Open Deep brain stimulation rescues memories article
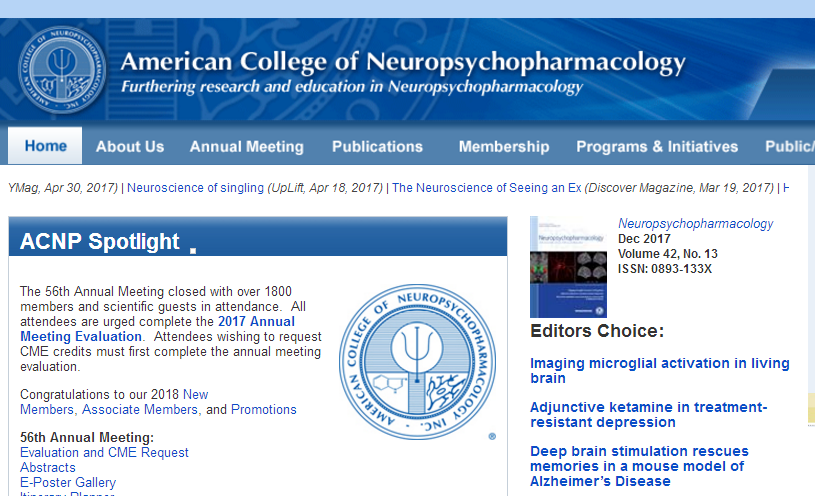 639,466
